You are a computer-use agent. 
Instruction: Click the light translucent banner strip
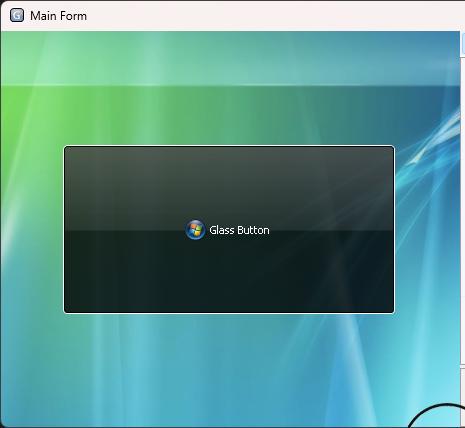[230, 58]
